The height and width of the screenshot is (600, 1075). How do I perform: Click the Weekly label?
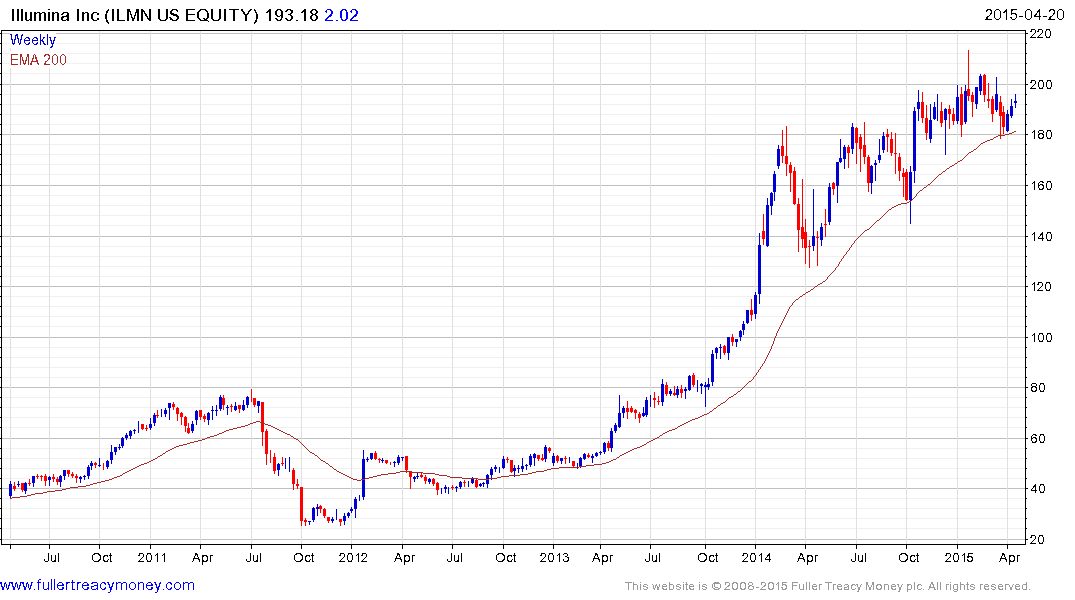pyautogui.click(x=33, y=40)
